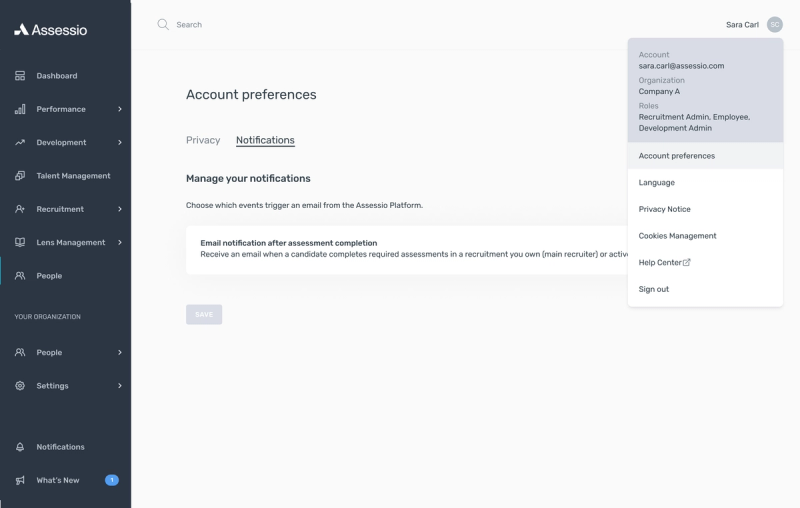Click the Dashboard icon in sidebar
The width and height of the screenshot is (800, 508).
click(x=20, y=76)
